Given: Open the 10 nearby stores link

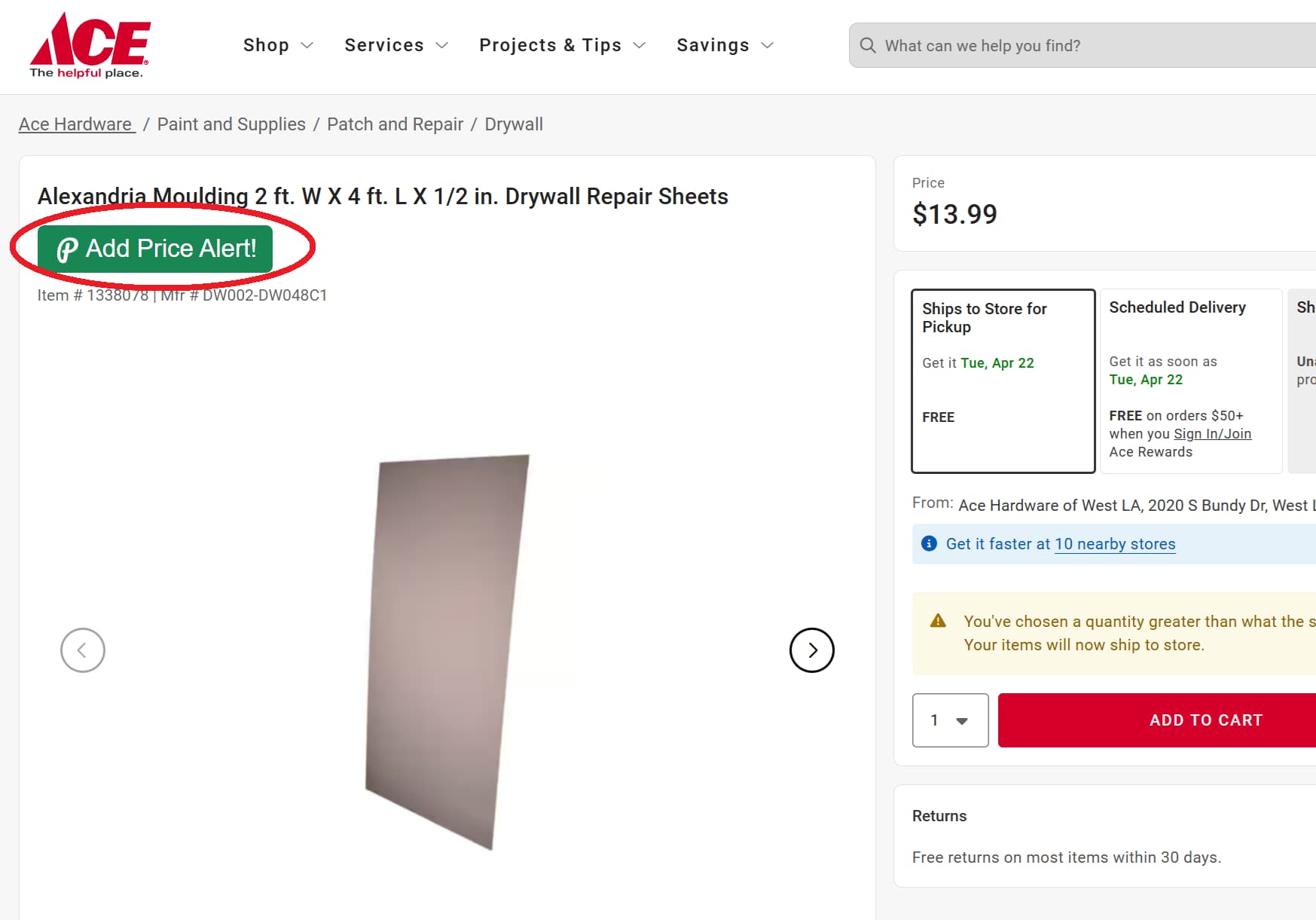Looking at the screenshot, I should [x=1115, y=543].
